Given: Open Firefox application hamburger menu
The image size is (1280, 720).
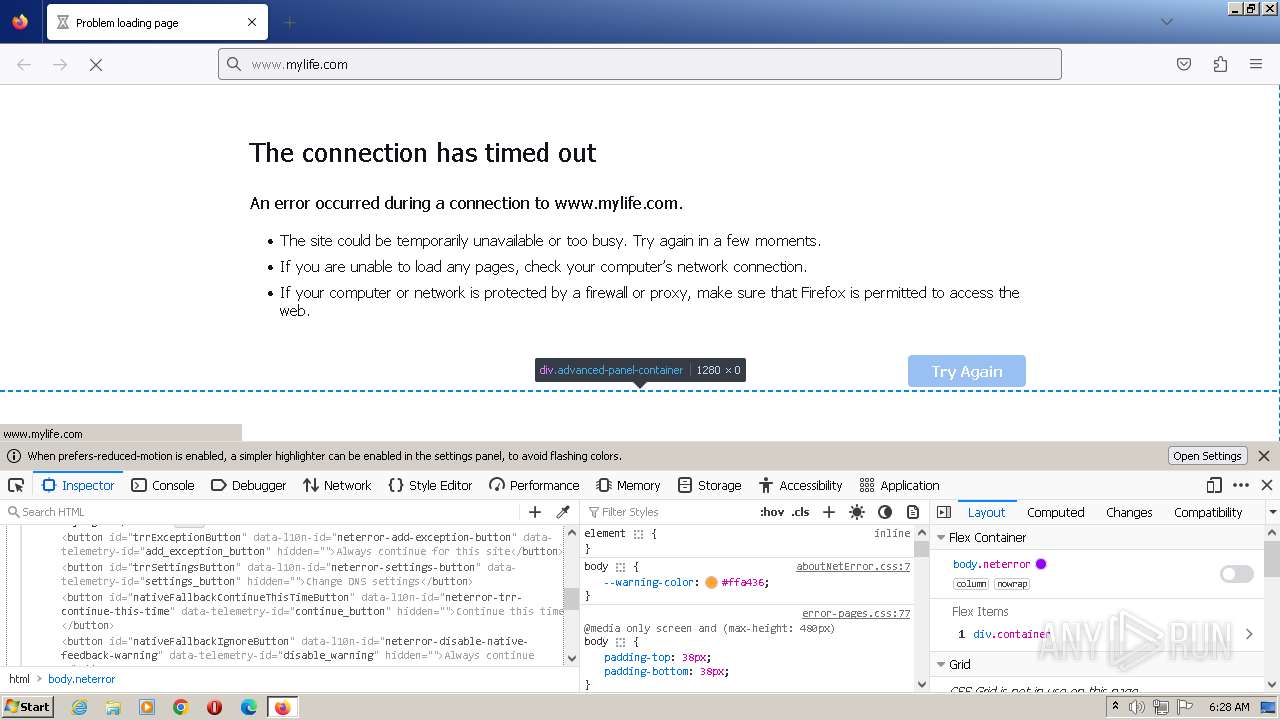Looking at the screenshot, I should (x=1256, y=64).
